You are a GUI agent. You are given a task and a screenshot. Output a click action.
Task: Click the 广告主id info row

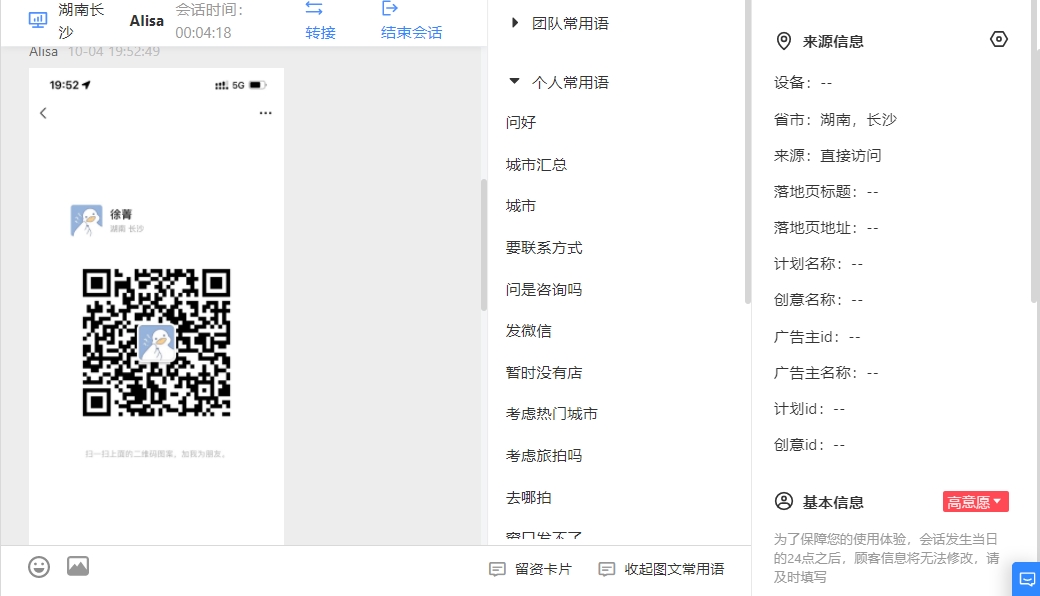coord(817,337)
